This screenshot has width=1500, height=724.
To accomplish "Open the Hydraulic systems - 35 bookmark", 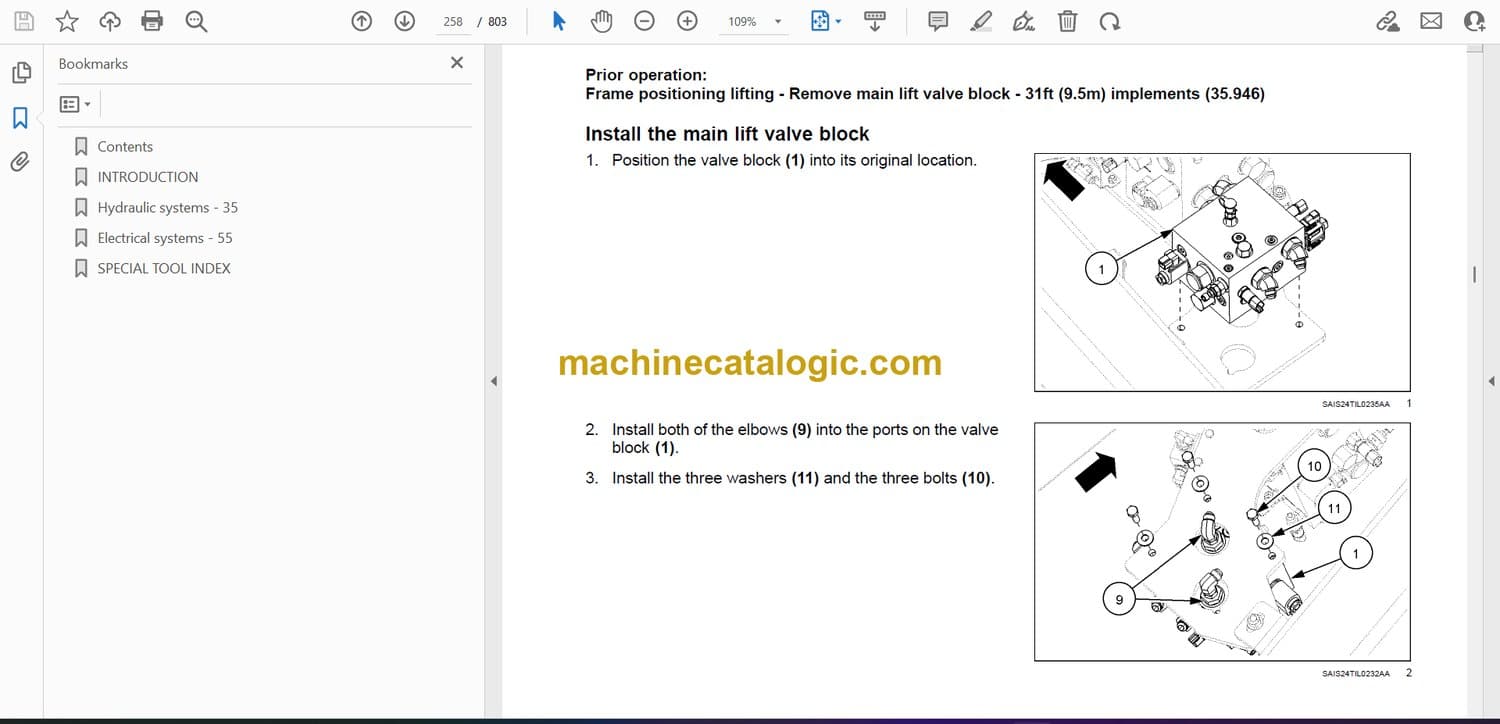I will [x=167, y=208].
